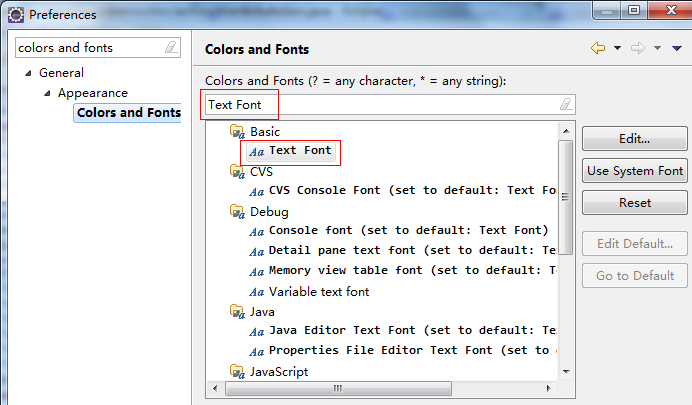Click the back navigation arrow icon
This screenshot has width=692, height=405.
click(598, 48)
